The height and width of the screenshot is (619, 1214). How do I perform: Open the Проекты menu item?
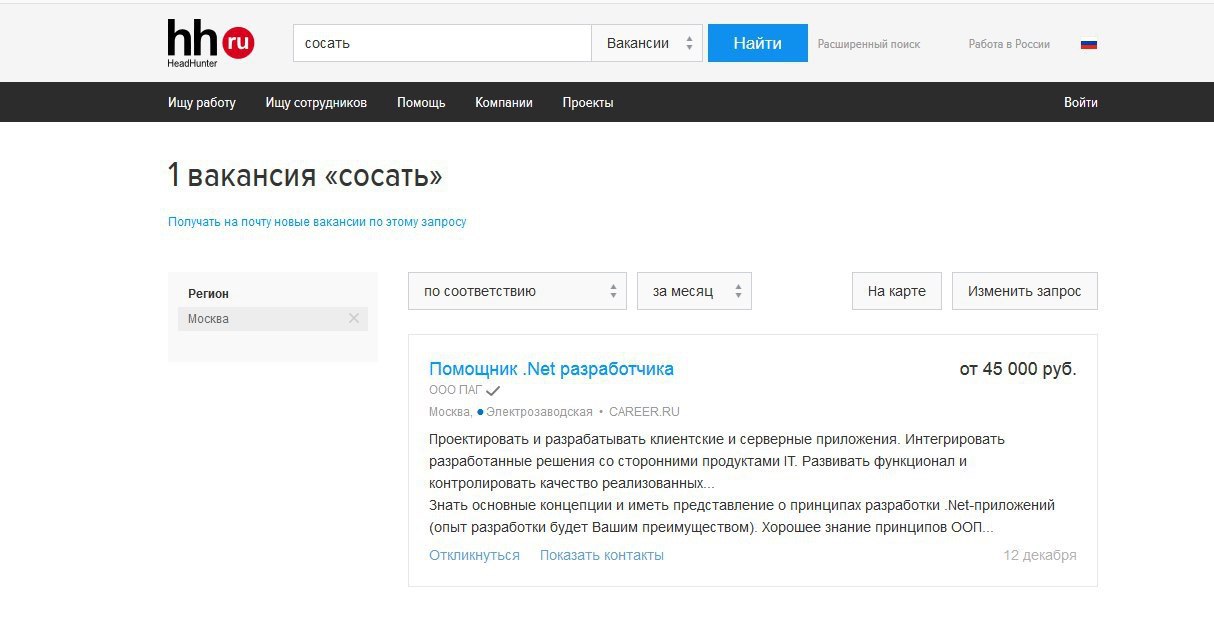point(588,102)
